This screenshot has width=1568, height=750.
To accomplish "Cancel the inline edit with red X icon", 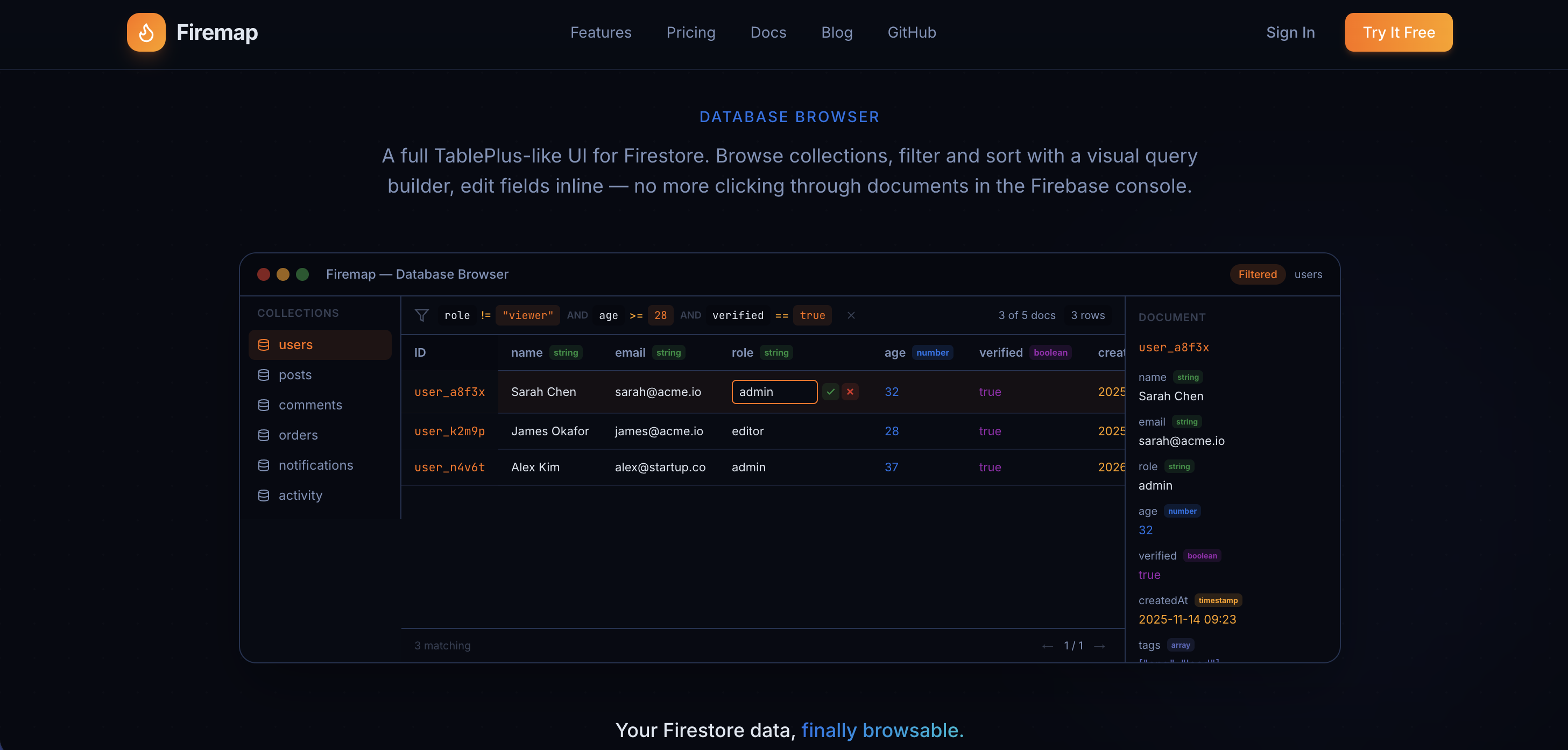I will (850, 392).
